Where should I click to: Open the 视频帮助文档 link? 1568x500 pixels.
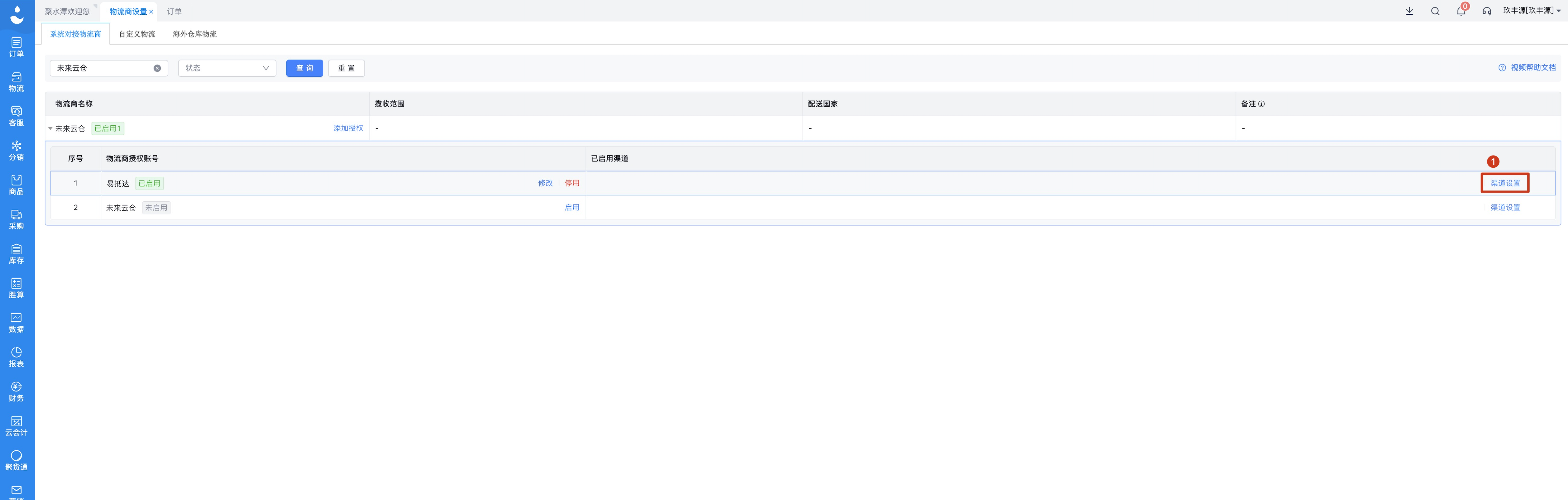click(1527, 68)
